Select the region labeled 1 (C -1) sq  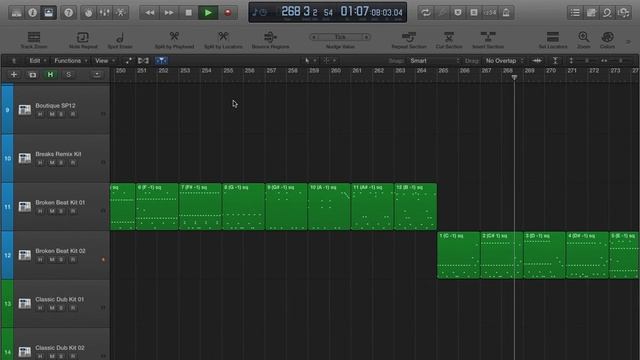[458, 255]
